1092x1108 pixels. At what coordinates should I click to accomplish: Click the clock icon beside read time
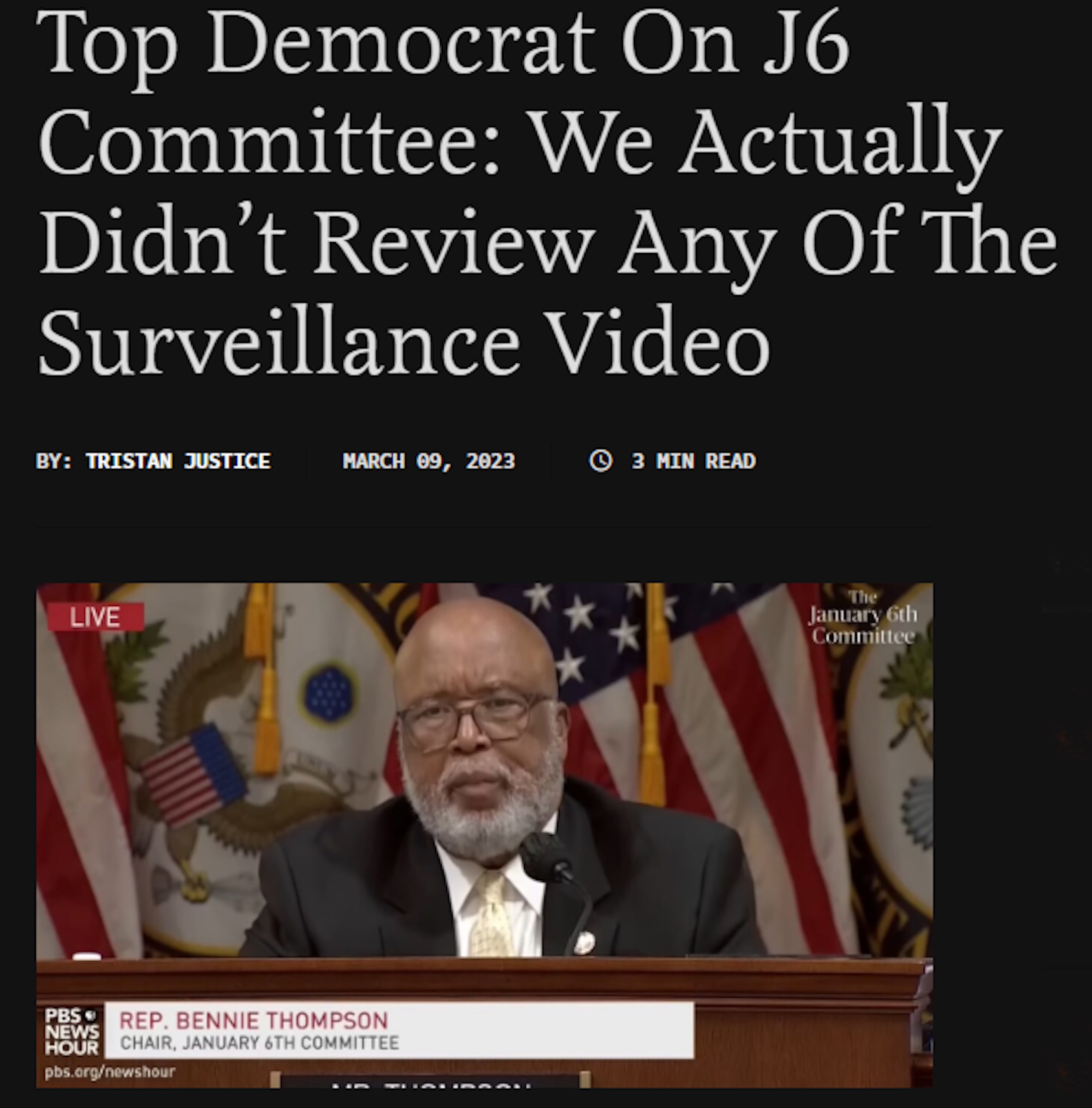point(601,460)
